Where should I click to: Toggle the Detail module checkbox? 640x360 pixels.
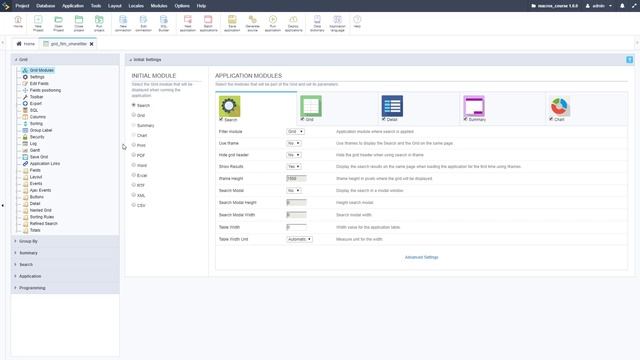point(384,119)
